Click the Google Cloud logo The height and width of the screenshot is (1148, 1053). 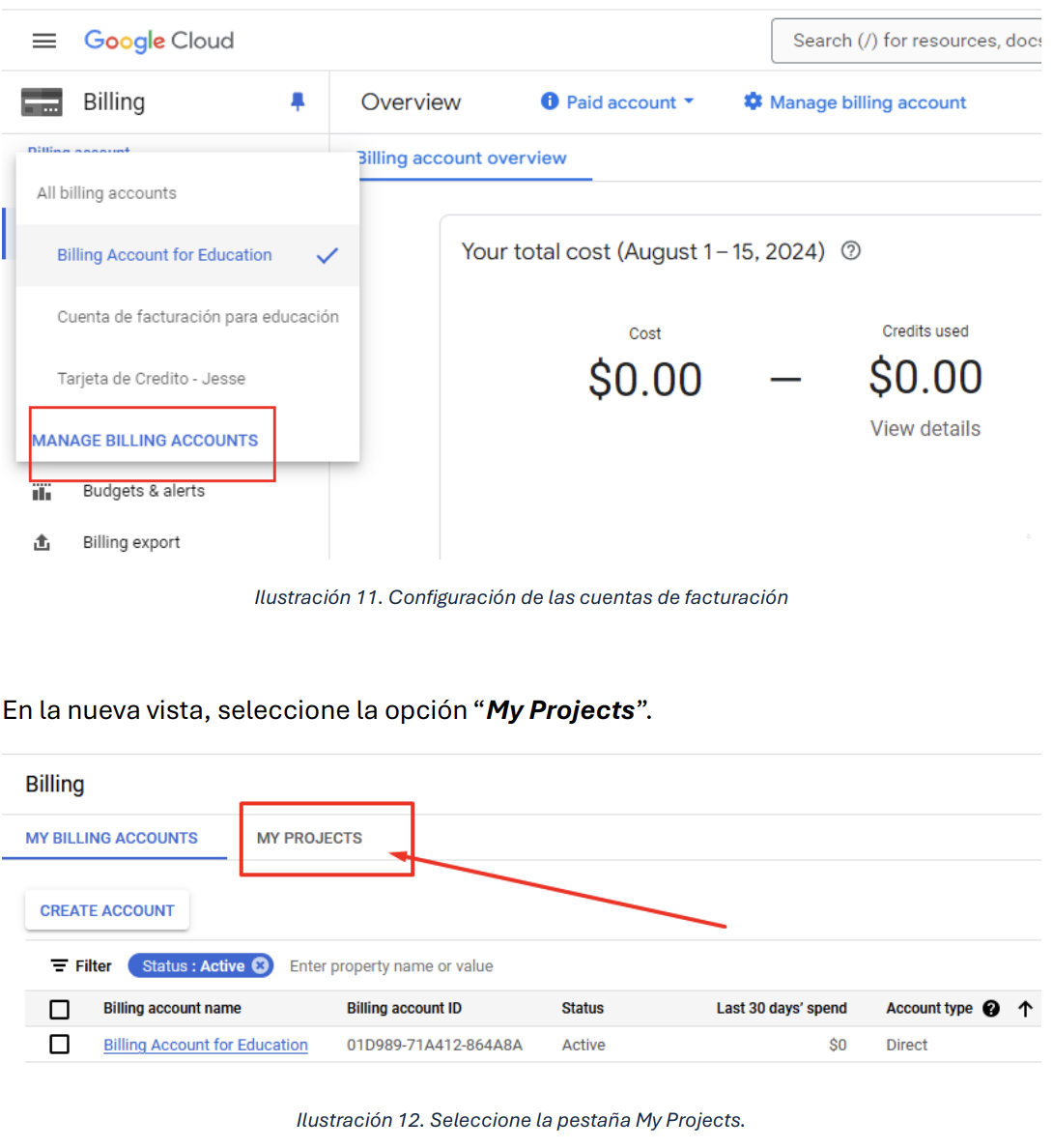158,41
